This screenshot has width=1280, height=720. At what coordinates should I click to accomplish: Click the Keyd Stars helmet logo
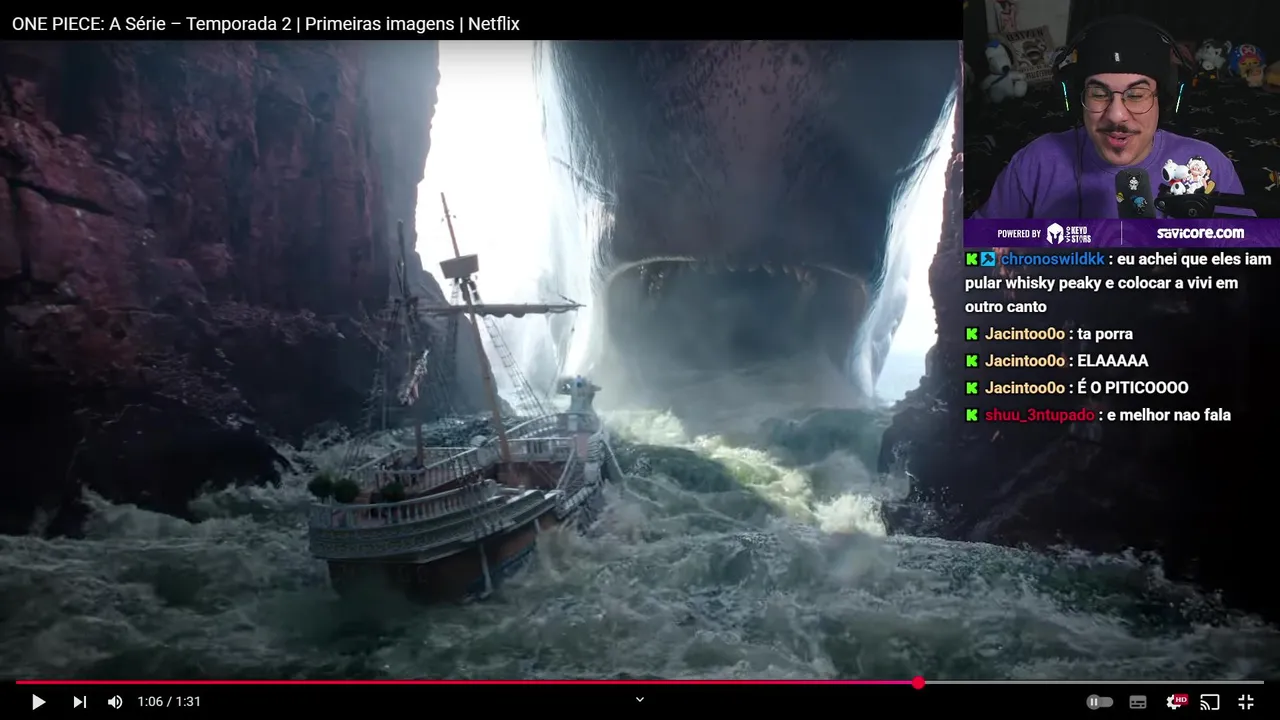(1056, 233)
